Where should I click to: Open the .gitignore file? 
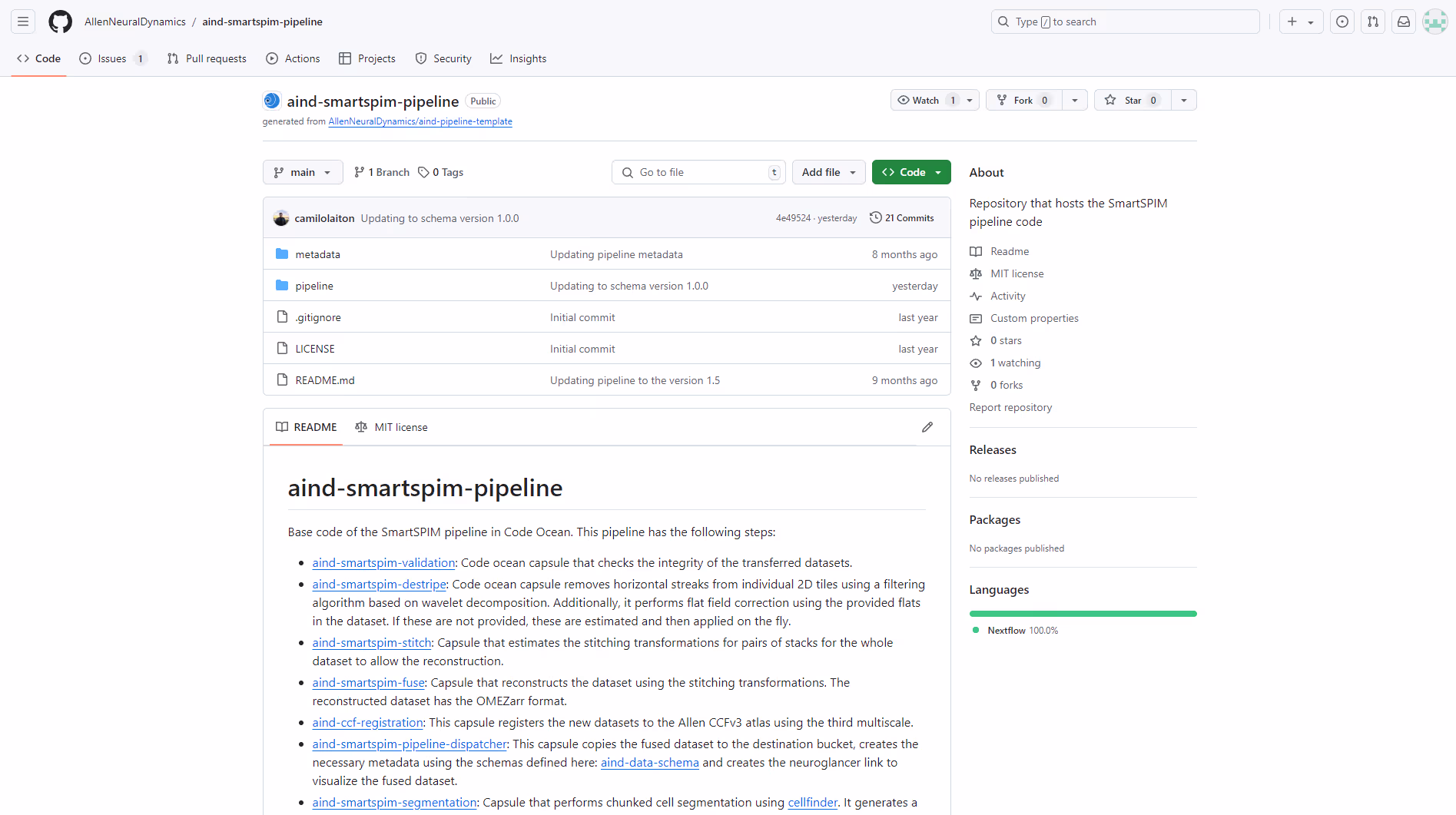click(318, 317)
